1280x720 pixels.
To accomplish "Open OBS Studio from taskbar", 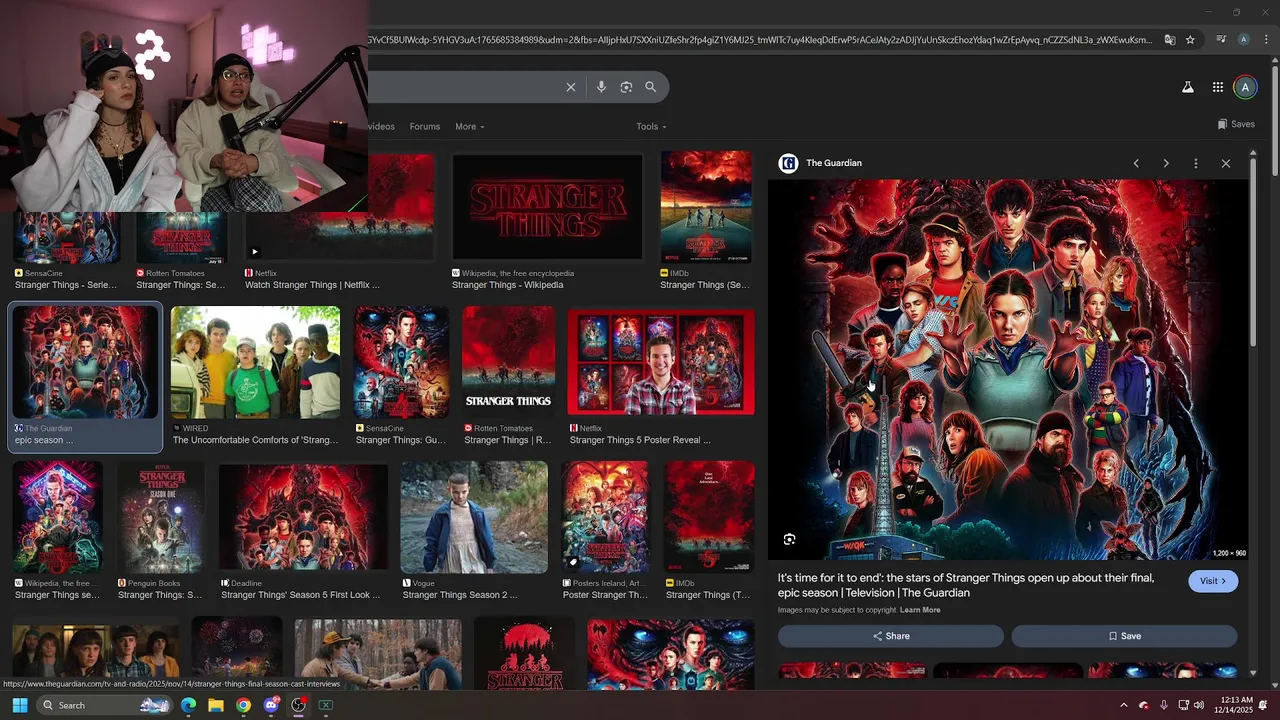I will pos(298,705).
